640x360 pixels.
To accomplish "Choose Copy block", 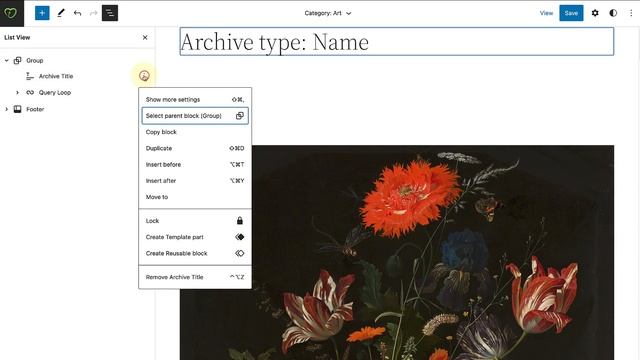I will [x=195, y=132].
